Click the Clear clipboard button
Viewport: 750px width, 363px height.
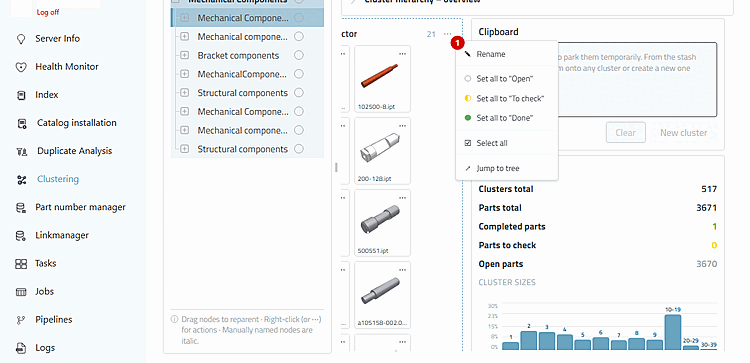(x=626, y=132)
